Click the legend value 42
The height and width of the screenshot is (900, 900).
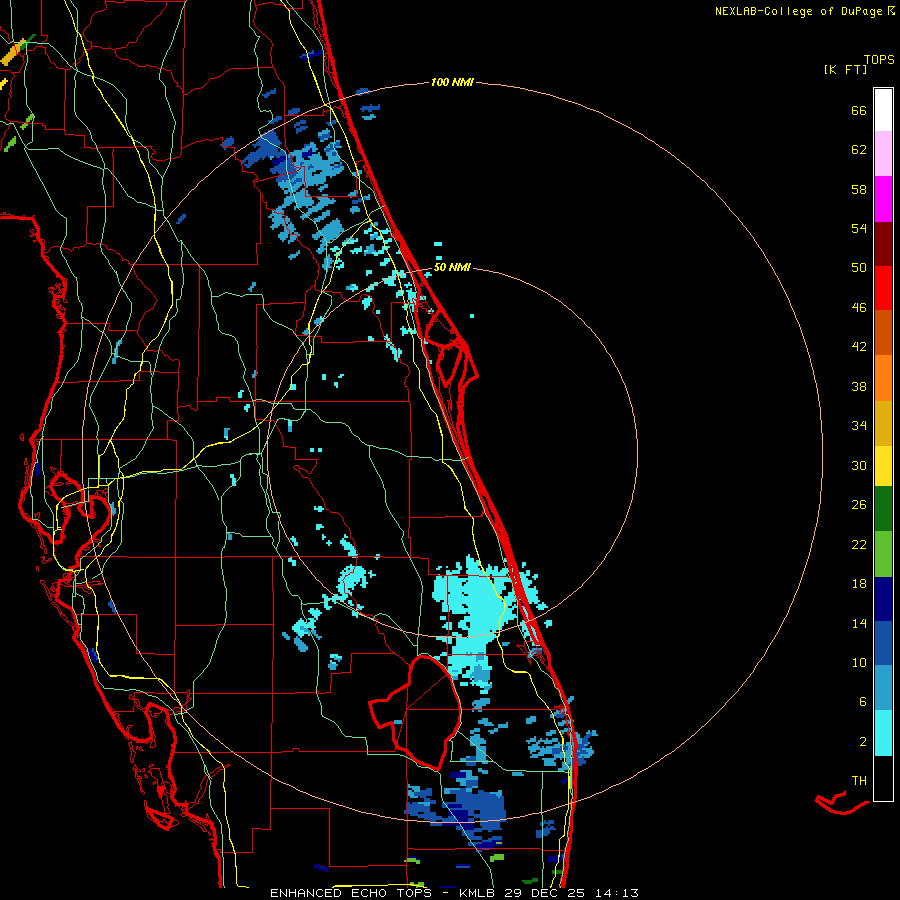coord(859,347)
